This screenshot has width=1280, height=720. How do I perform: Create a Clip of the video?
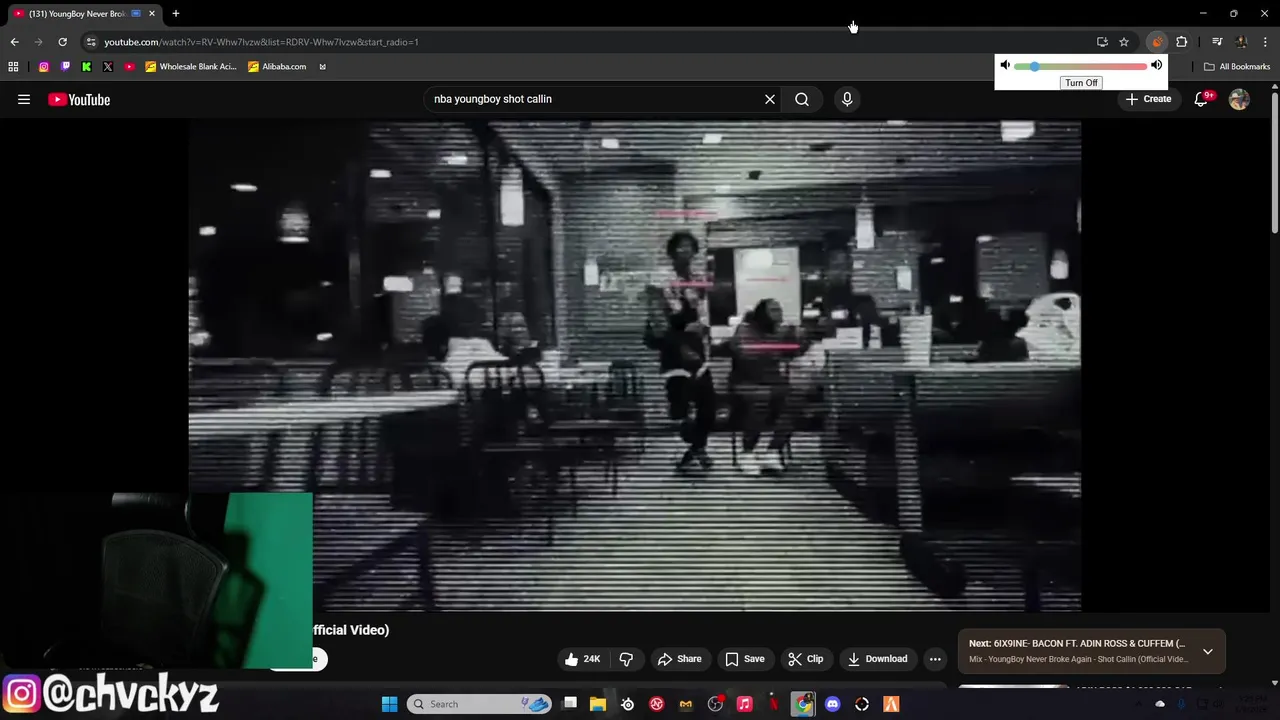point(805,659)
